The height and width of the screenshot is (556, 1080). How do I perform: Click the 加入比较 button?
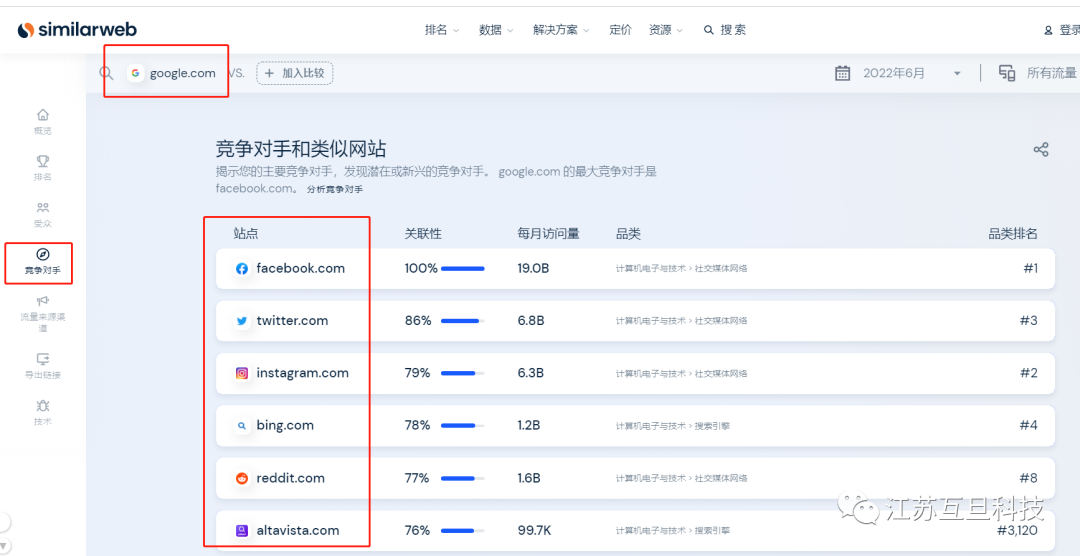tap(295, 73)
